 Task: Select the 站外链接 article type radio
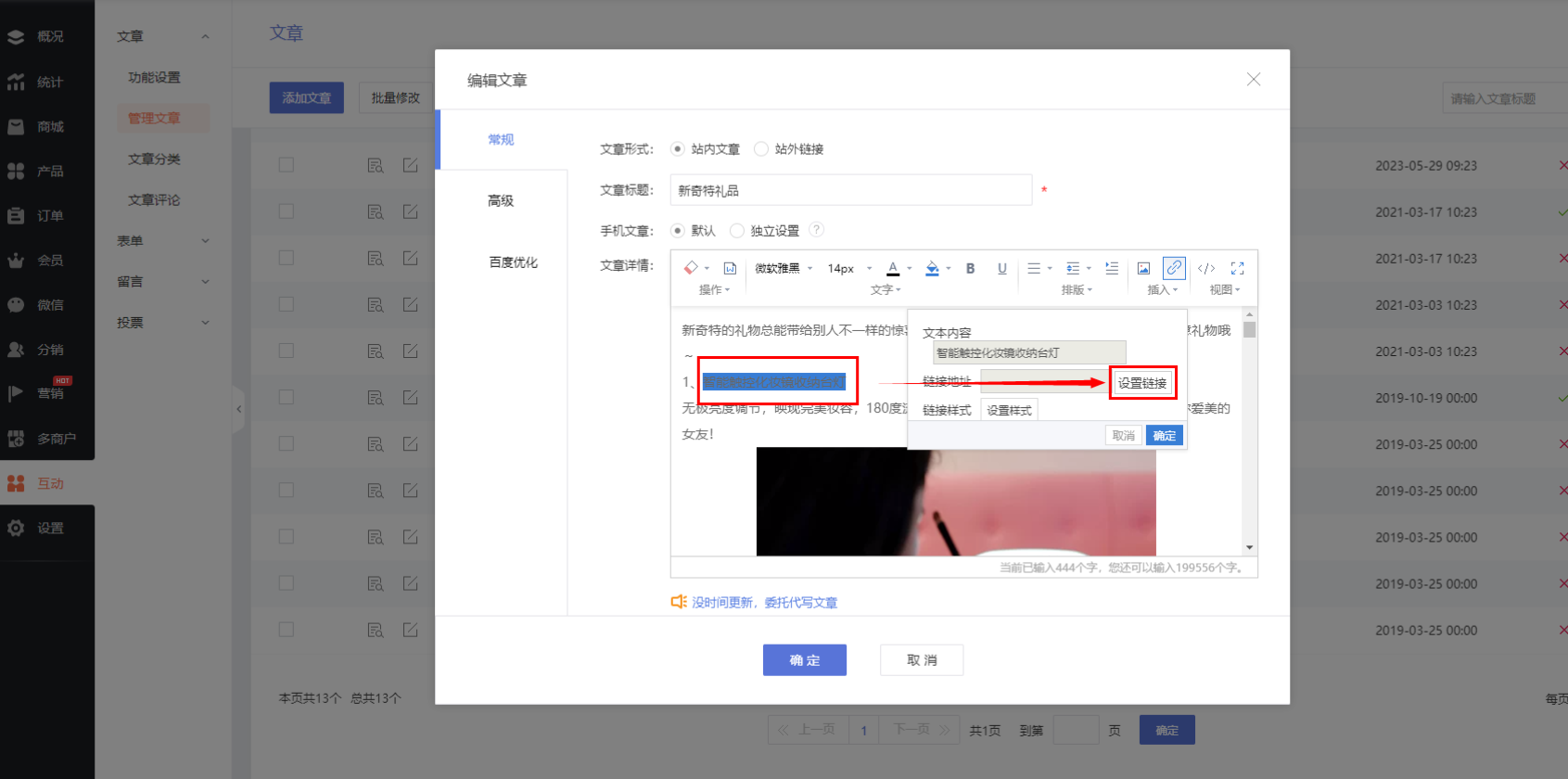click(x=761, y=149)
